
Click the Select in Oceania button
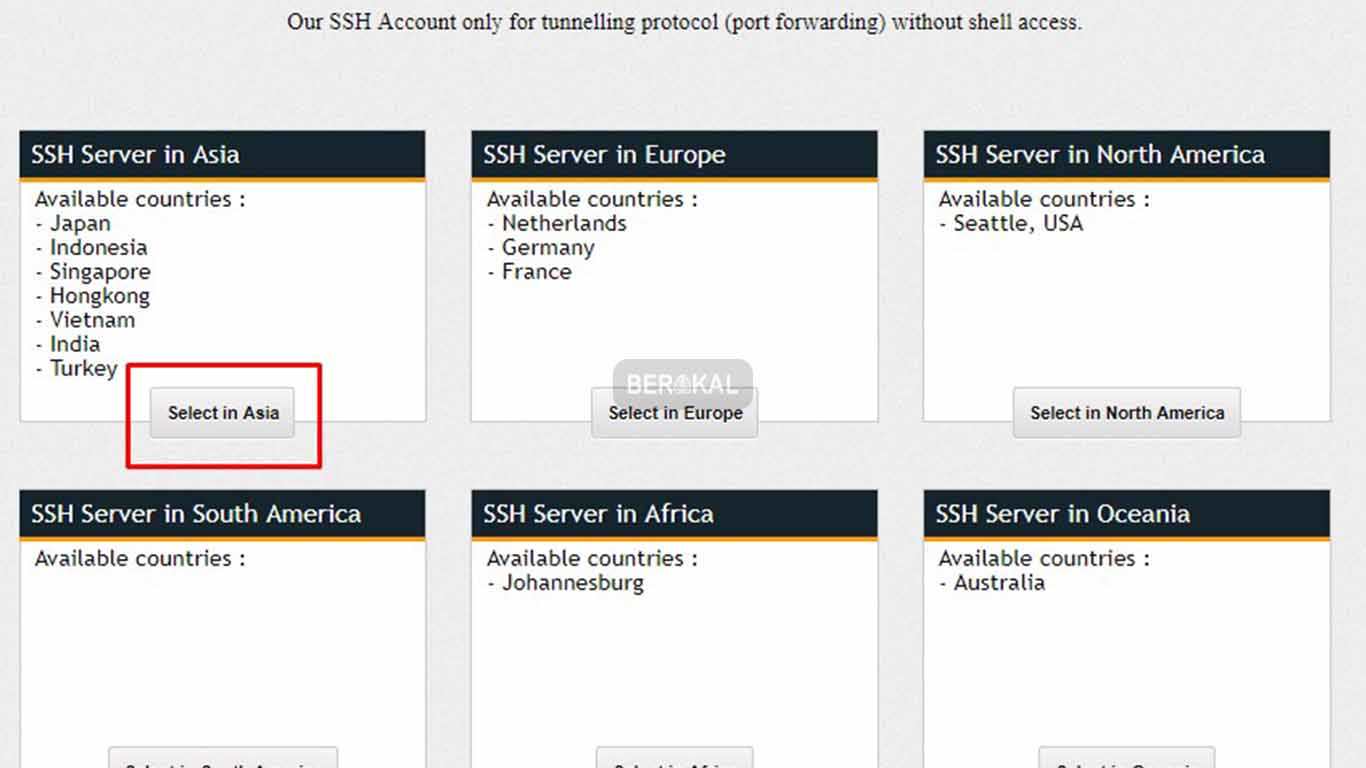(1126, 760)
